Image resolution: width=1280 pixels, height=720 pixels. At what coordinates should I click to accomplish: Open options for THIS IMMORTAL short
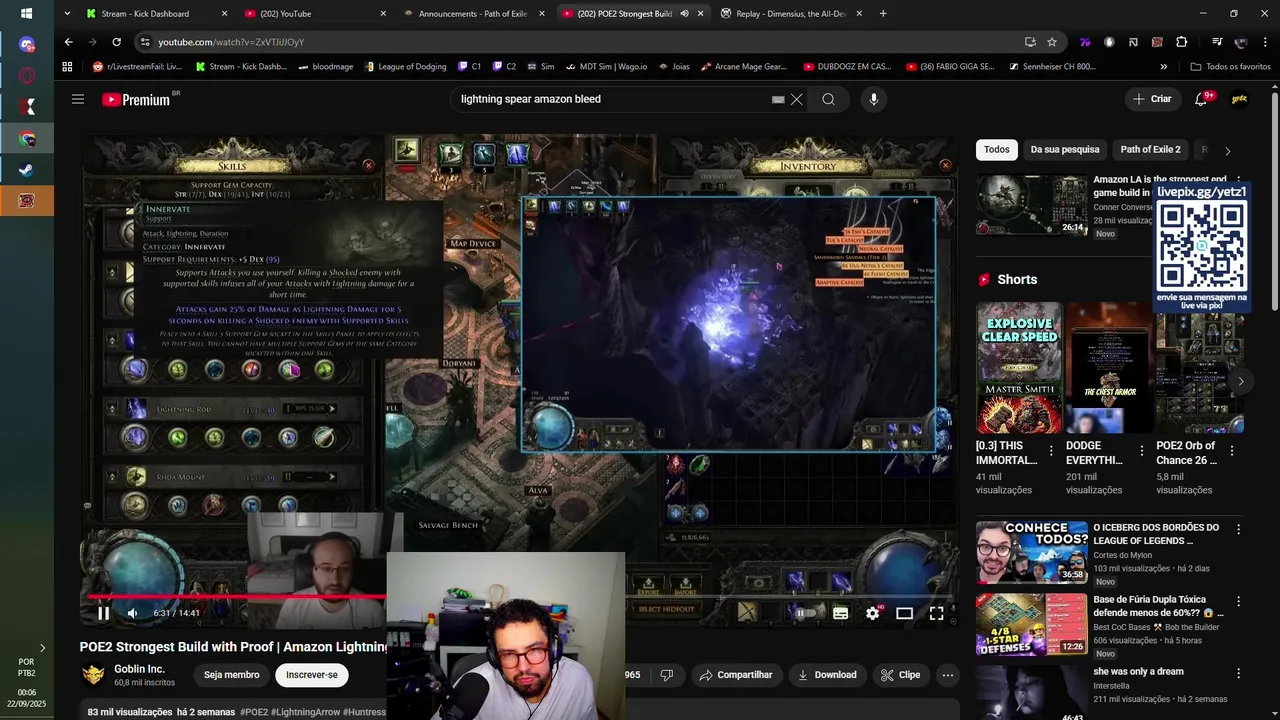pyautogui.click(x=1051, y=451)
